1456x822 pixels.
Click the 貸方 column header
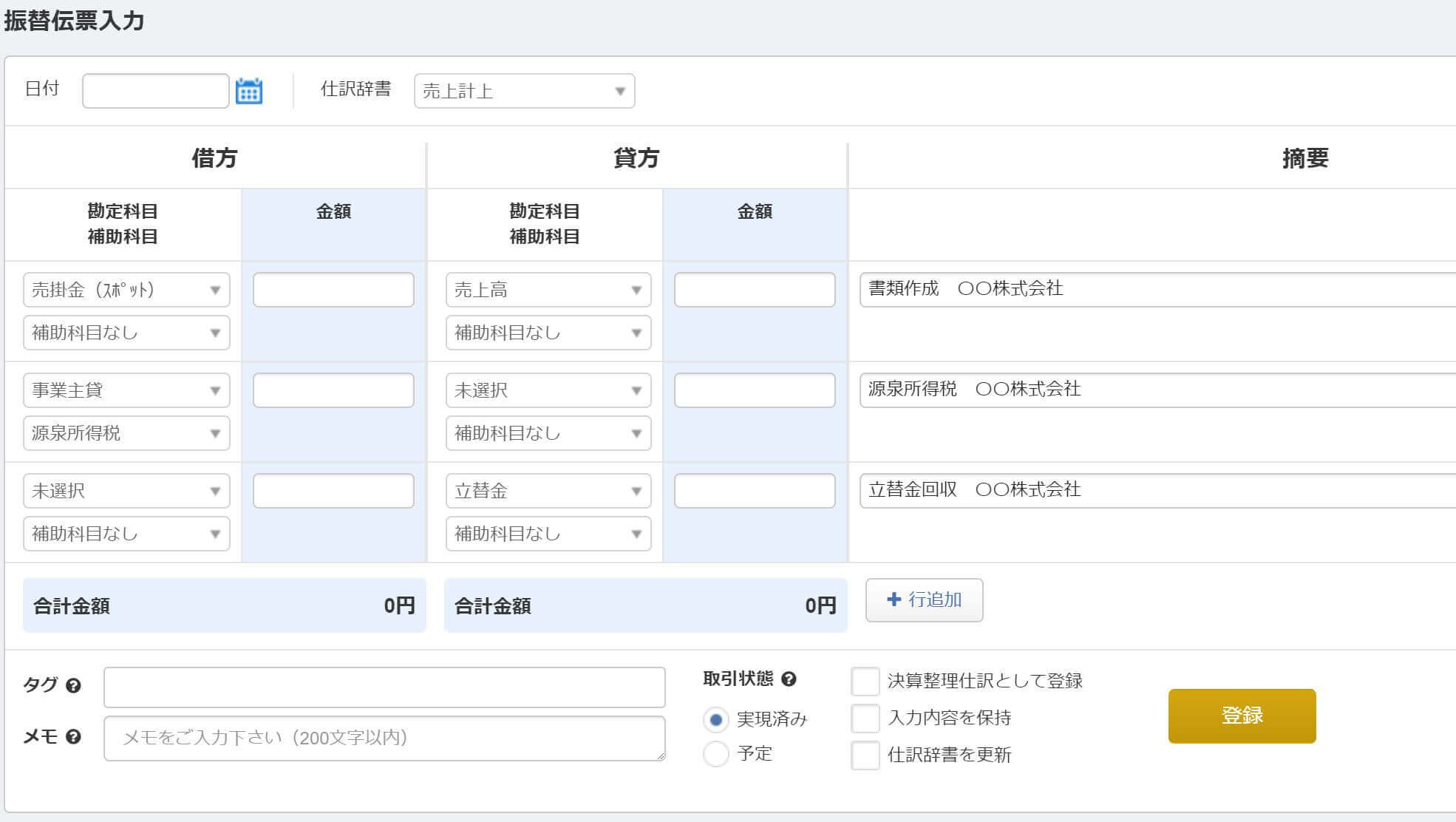(x=636, y=158)
